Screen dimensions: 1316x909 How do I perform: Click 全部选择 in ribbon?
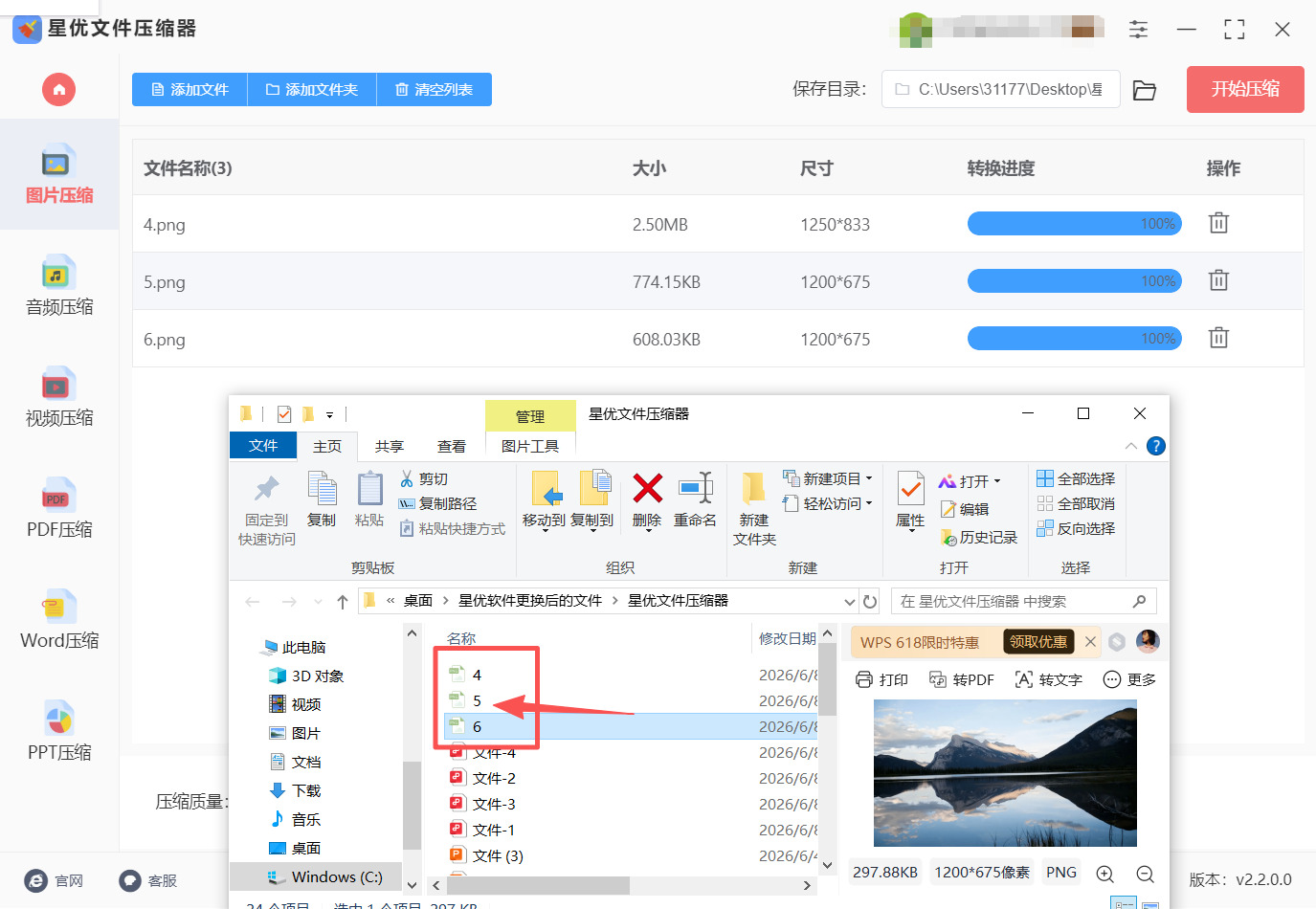pos(1076,478)
